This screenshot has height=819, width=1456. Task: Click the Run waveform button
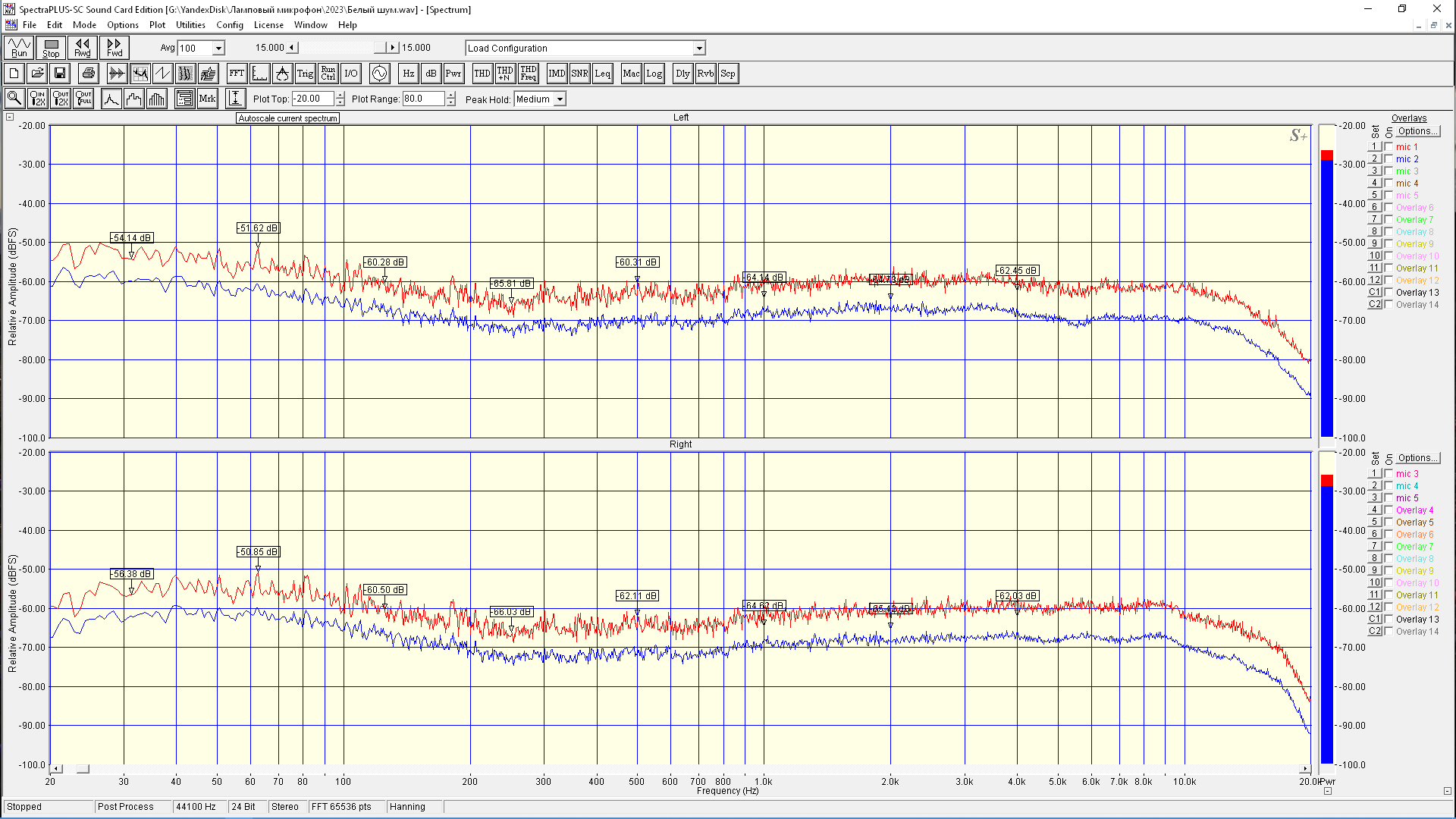[19, 48]
